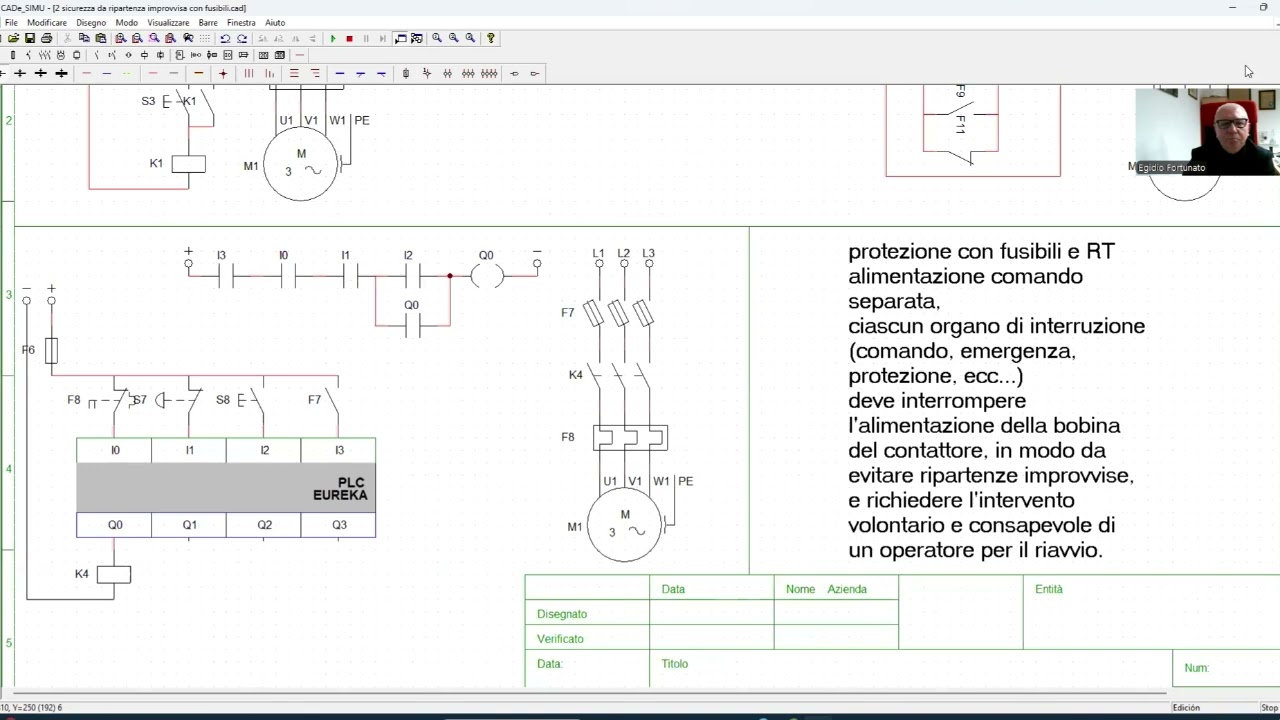Screen dimensions: 1280x720
Task: Open the Modo menu
Action: [127, 22]
